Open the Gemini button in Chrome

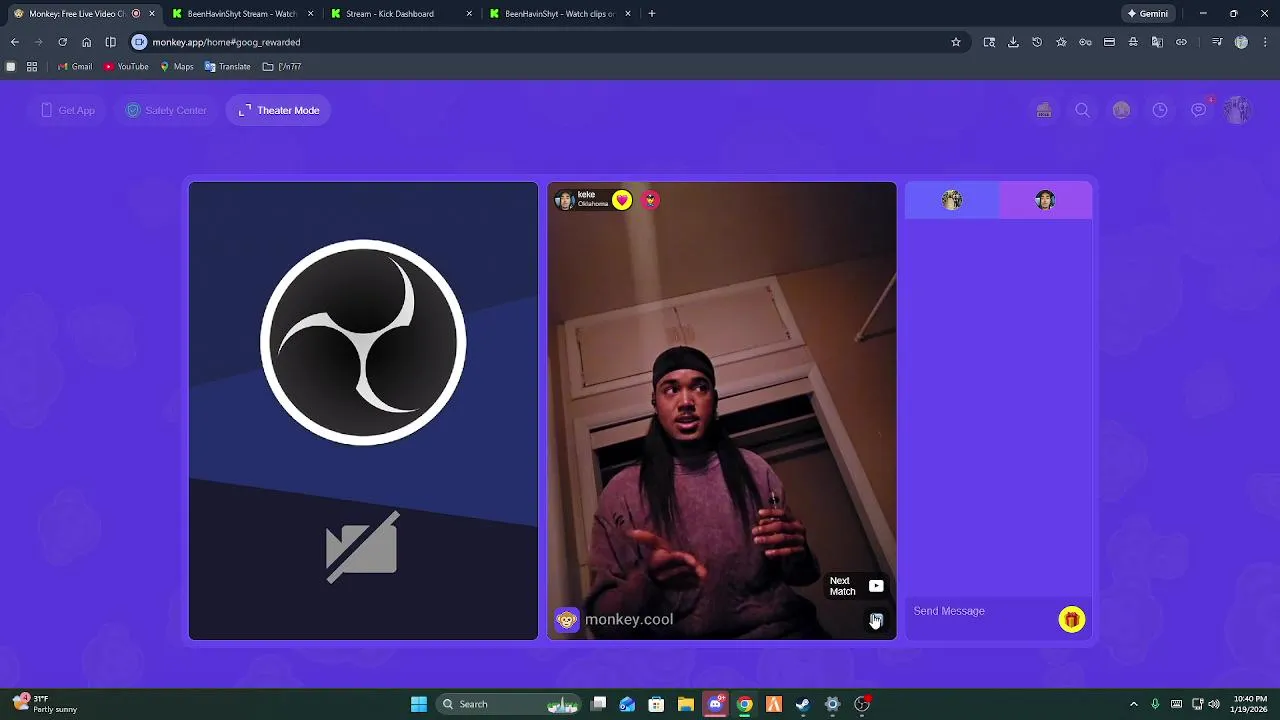click(x=1147, y=14)
